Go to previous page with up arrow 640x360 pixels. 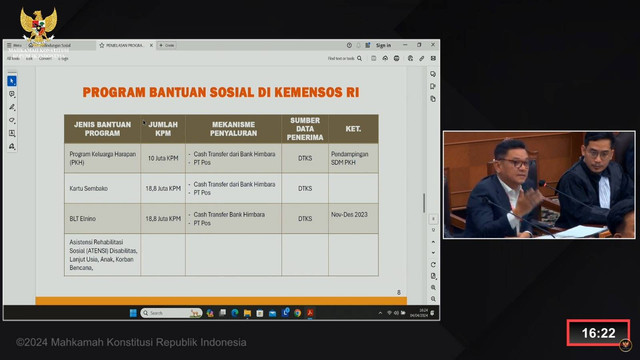[433, 242]
